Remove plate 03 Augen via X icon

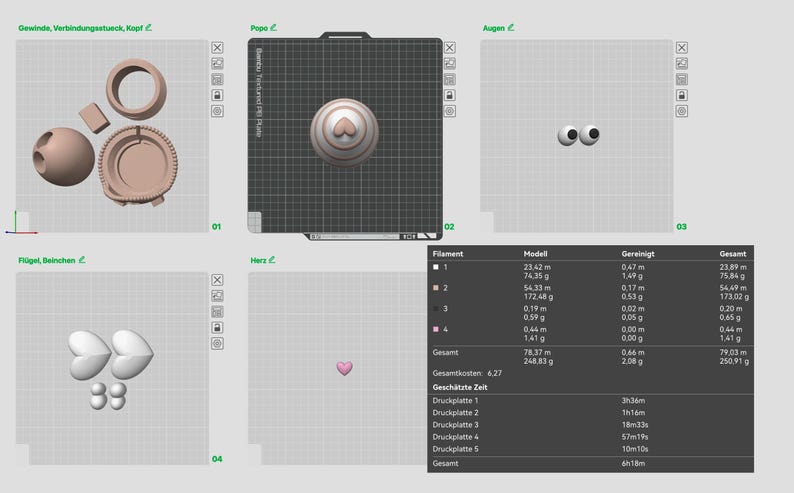click(682, 48)
